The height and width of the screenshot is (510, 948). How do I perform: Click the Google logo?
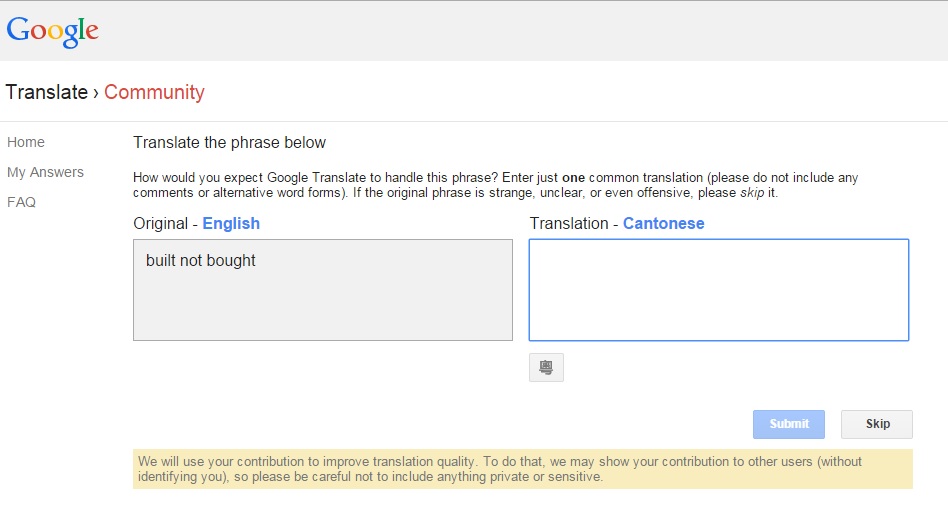pyautogui.click(x=53, y=31)
